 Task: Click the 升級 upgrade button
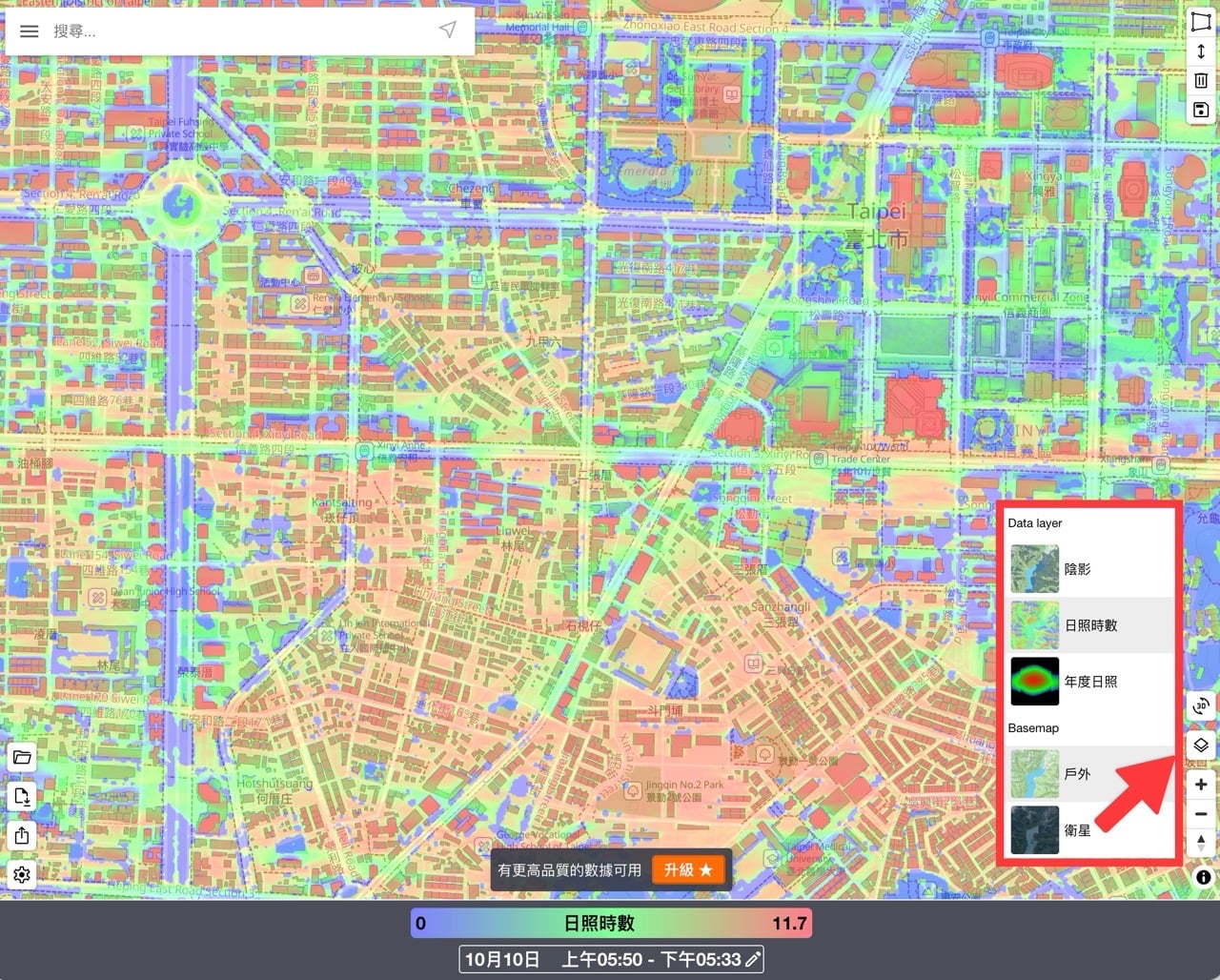688,869
